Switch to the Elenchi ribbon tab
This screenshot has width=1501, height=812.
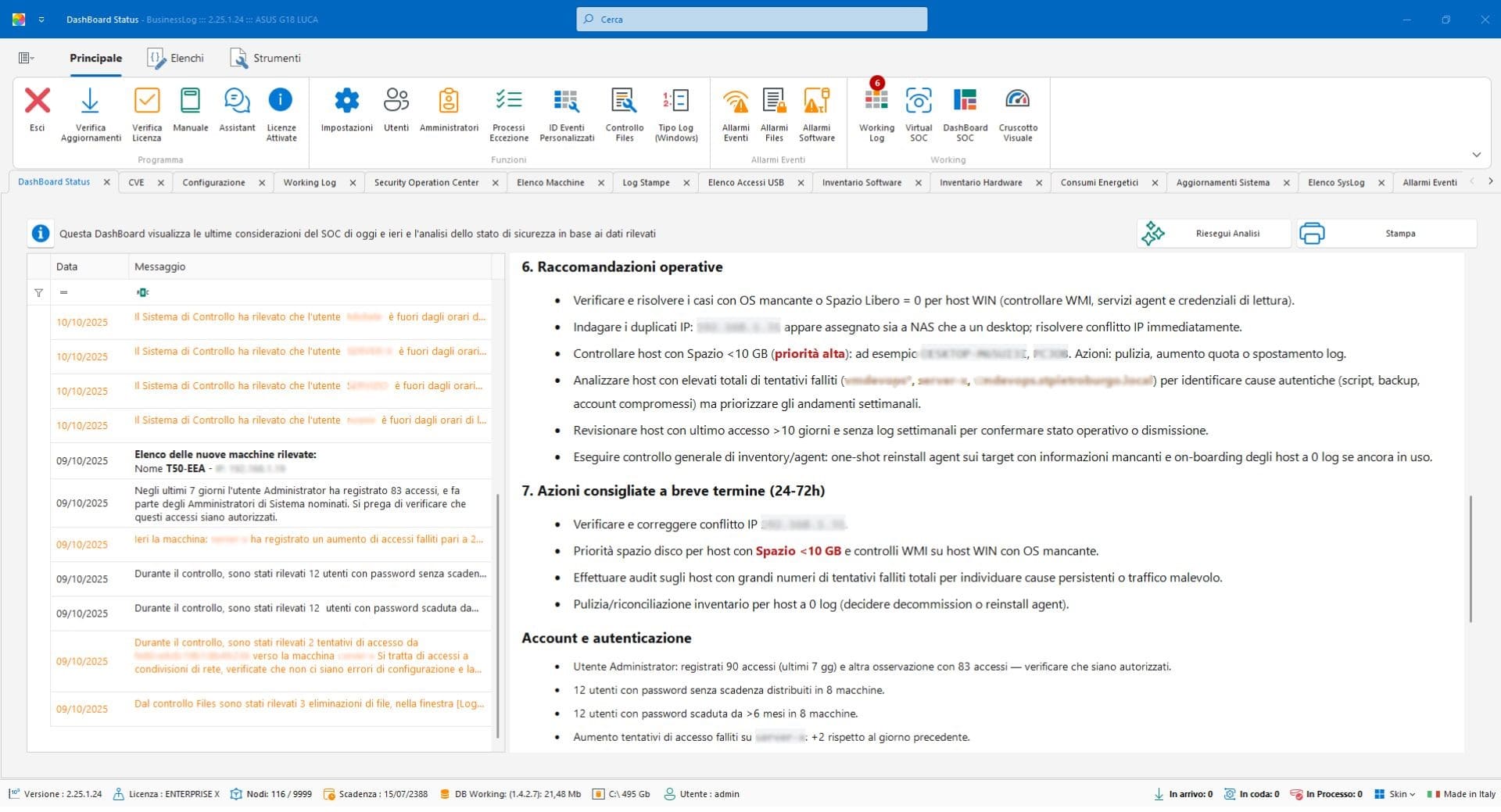(176, 58)
